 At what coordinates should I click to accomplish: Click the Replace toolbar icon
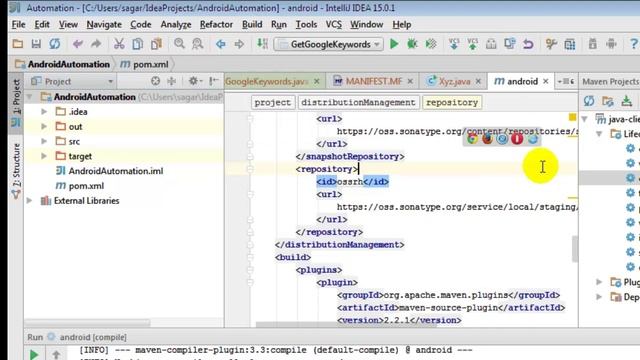point(198,44)
